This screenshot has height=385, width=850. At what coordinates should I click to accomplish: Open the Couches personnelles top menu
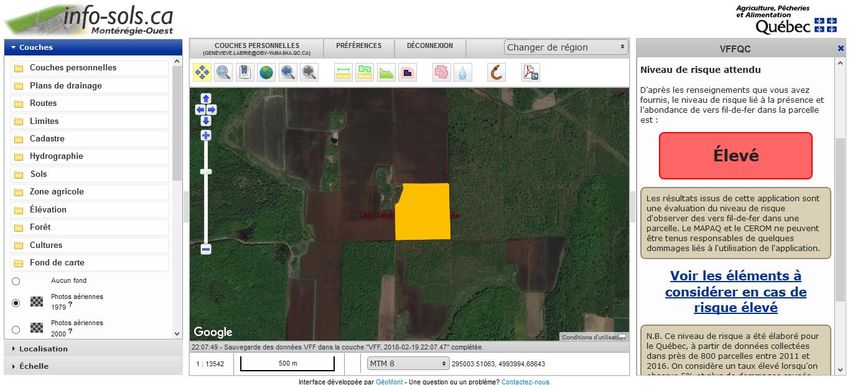pos(256,49)
